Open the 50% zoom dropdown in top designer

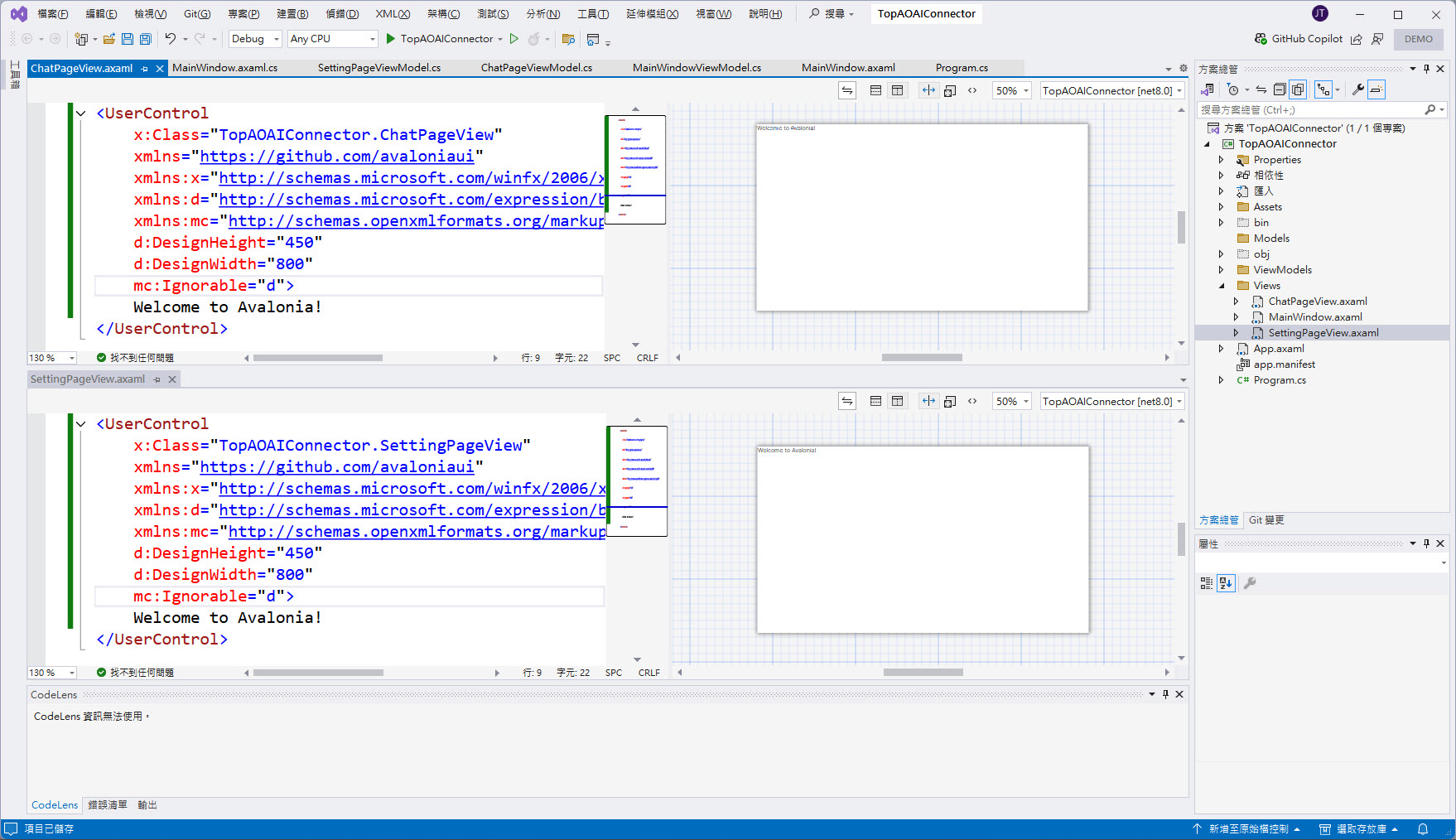[1011, 90]
